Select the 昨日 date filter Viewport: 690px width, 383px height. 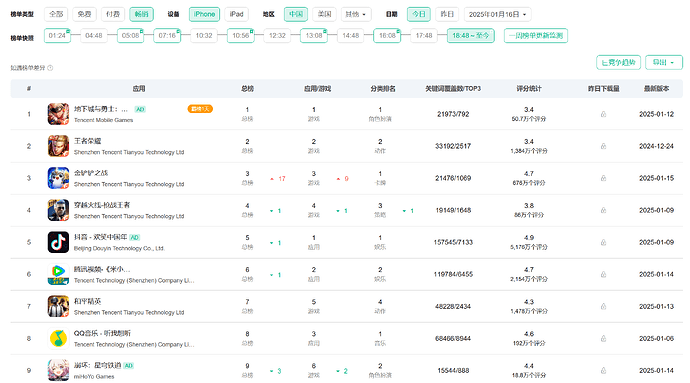[447, 14]
